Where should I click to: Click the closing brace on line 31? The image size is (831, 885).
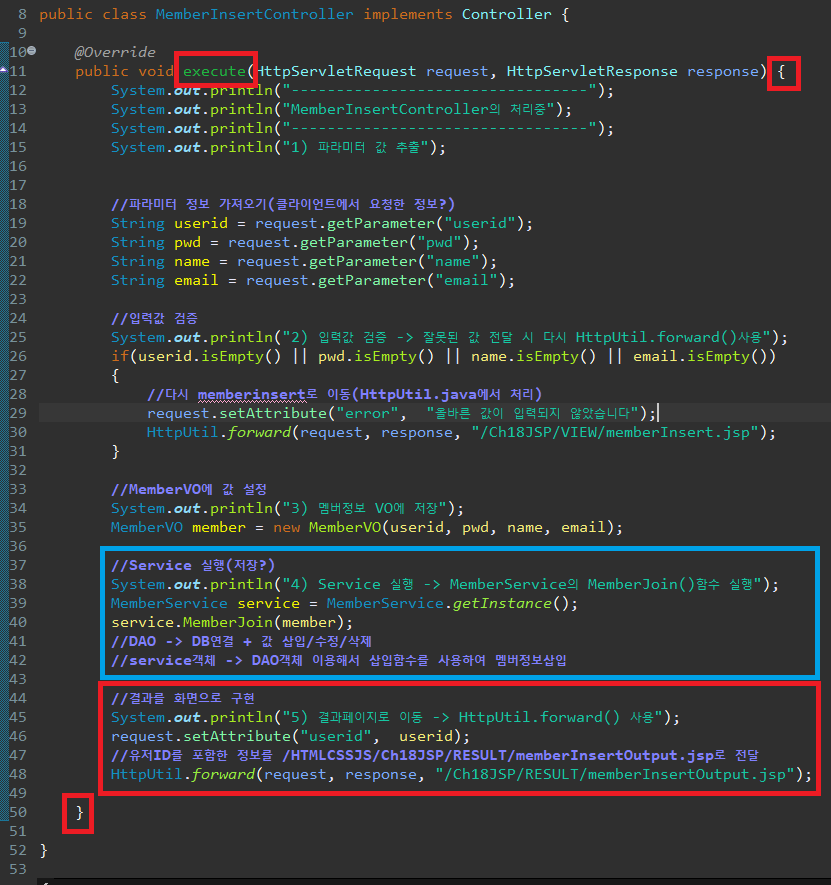(115, 452)
